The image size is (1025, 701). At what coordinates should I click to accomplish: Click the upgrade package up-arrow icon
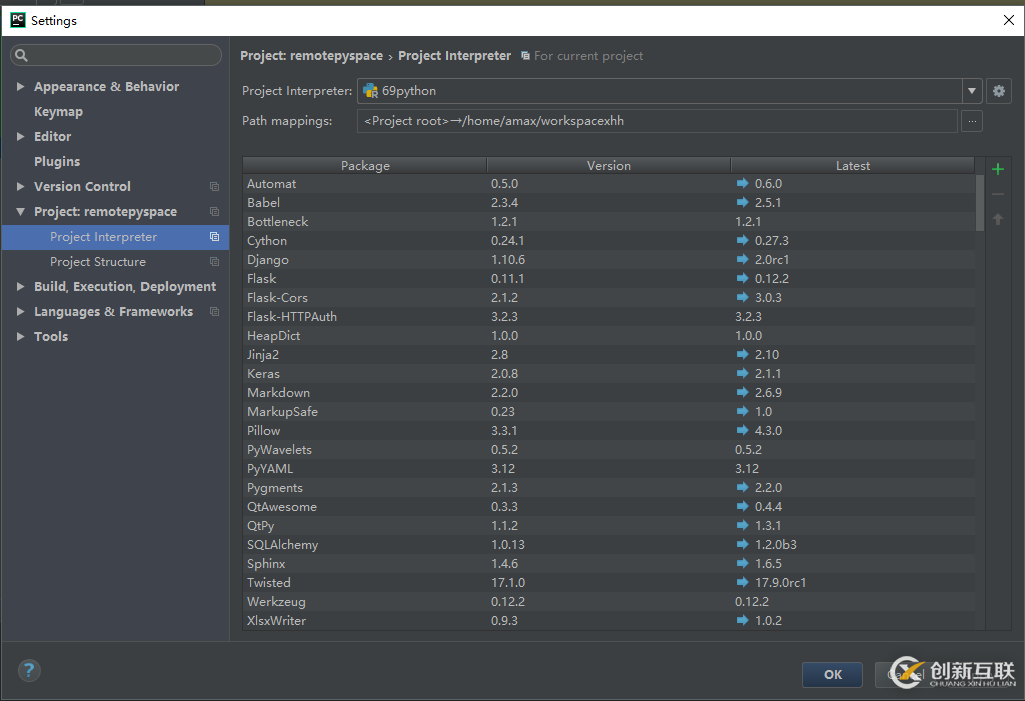click(998, 219)
